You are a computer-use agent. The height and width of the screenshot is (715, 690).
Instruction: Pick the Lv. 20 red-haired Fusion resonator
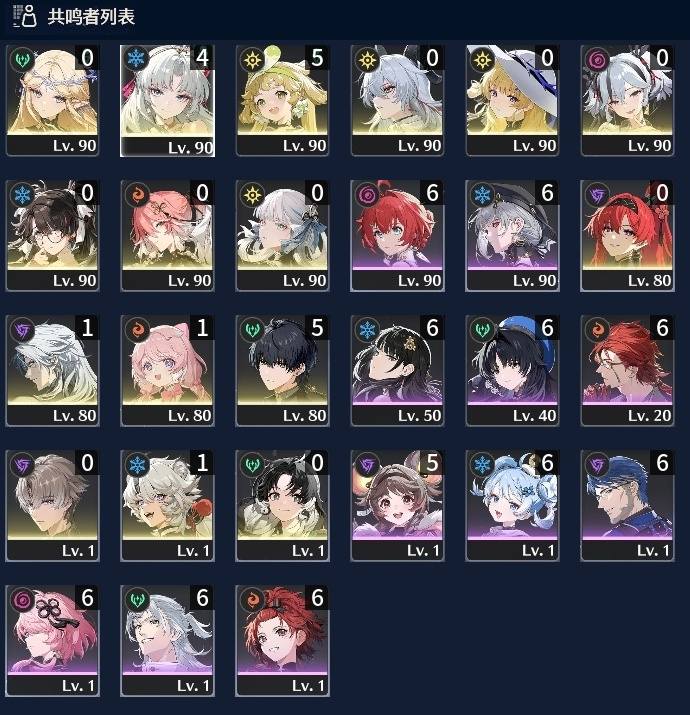click(x=627, y=370)
